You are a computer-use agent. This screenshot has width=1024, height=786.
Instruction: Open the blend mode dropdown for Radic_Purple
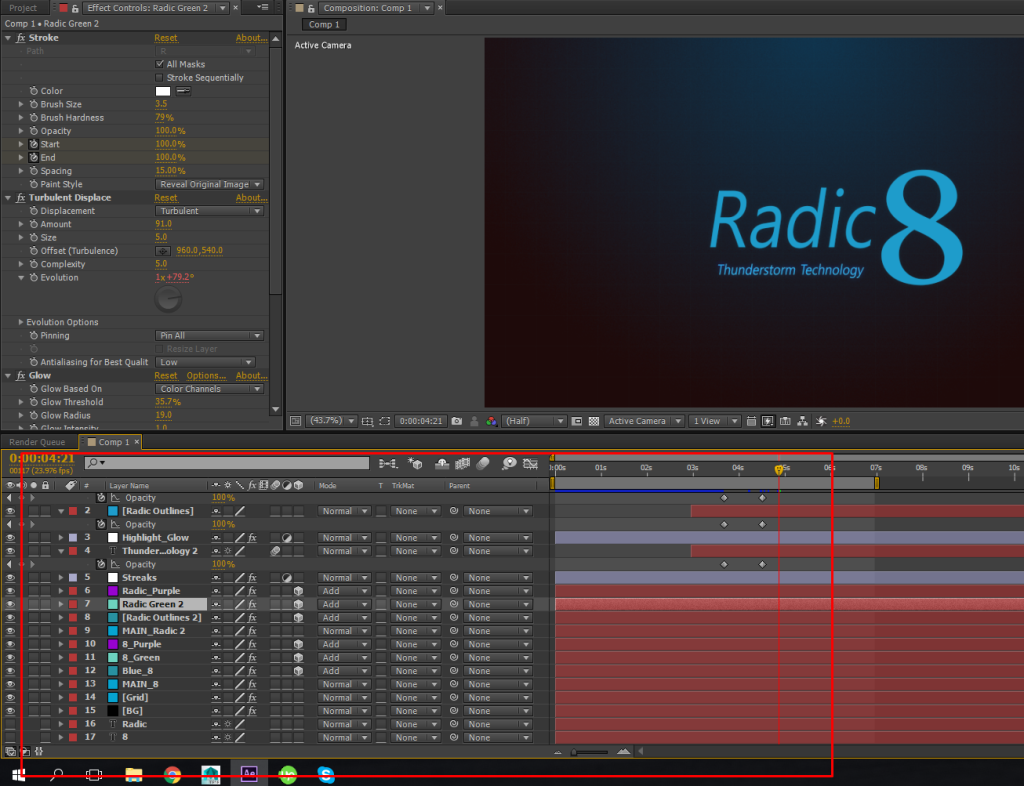tap(343, 591)
